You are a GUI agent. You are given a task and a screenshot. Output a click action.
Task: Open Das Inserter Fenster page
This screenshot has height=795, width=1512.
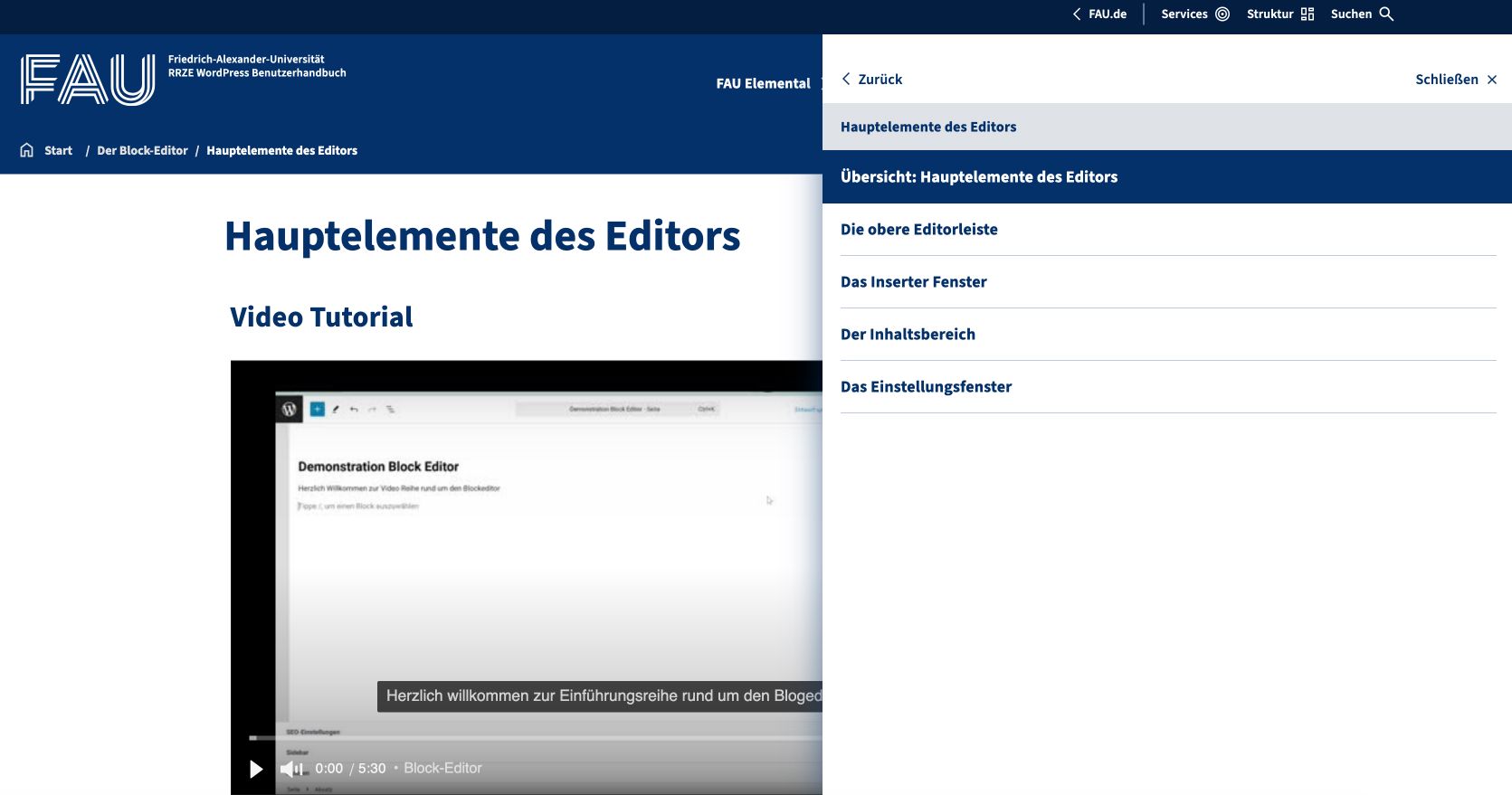pyautogui.click(x=914, y=282)
